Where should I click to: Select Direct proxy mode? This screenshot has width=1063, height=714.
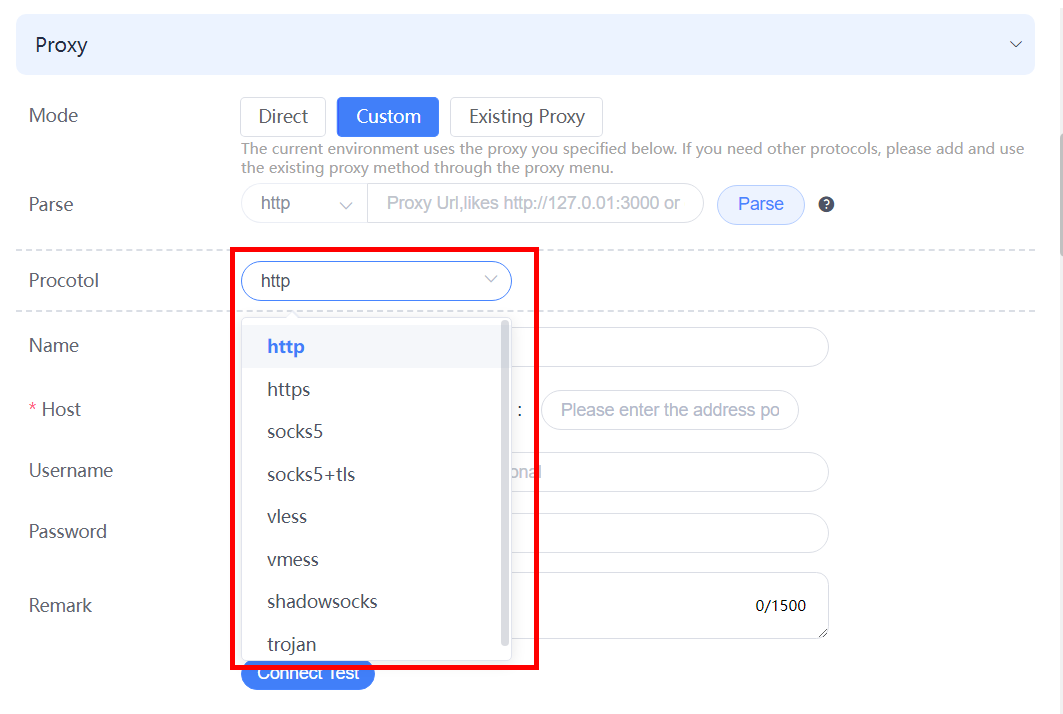[x=283, y=117]
